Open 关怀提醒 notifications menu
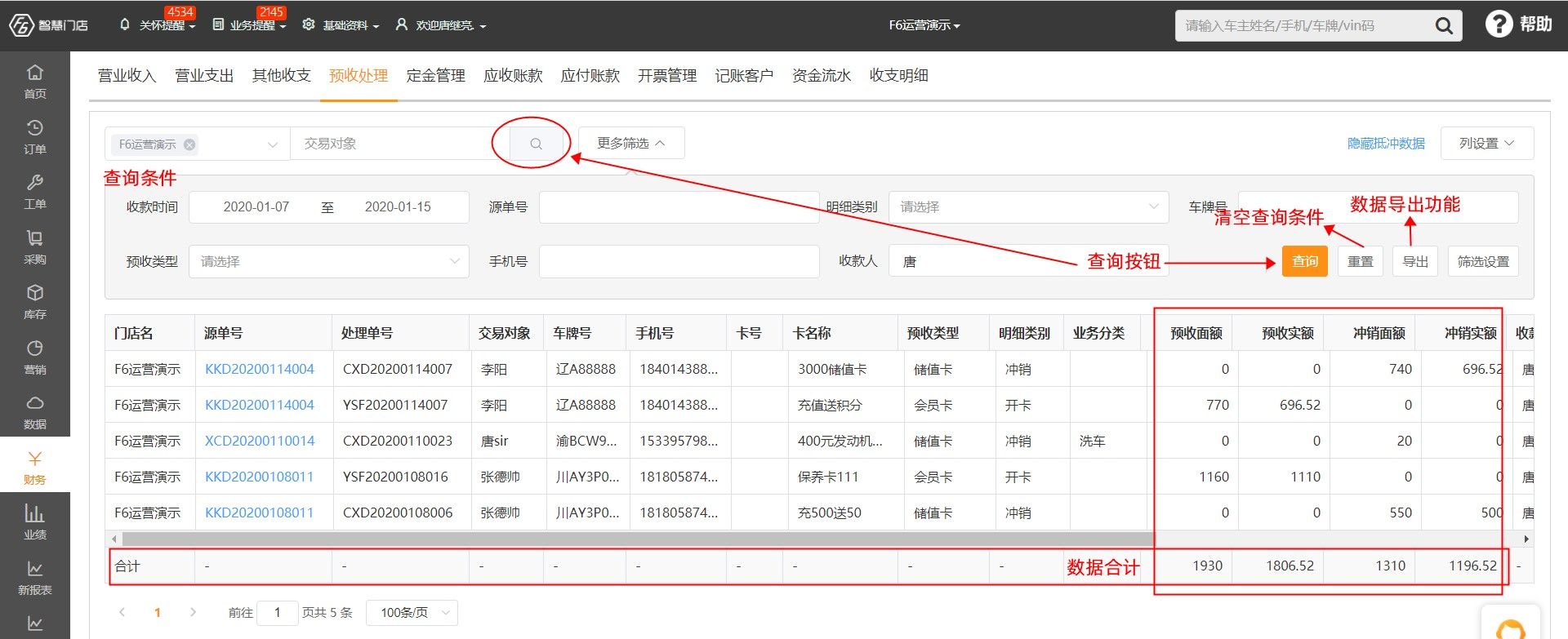The width and height of the screenshot is (1568, 639). coord(158,25)
